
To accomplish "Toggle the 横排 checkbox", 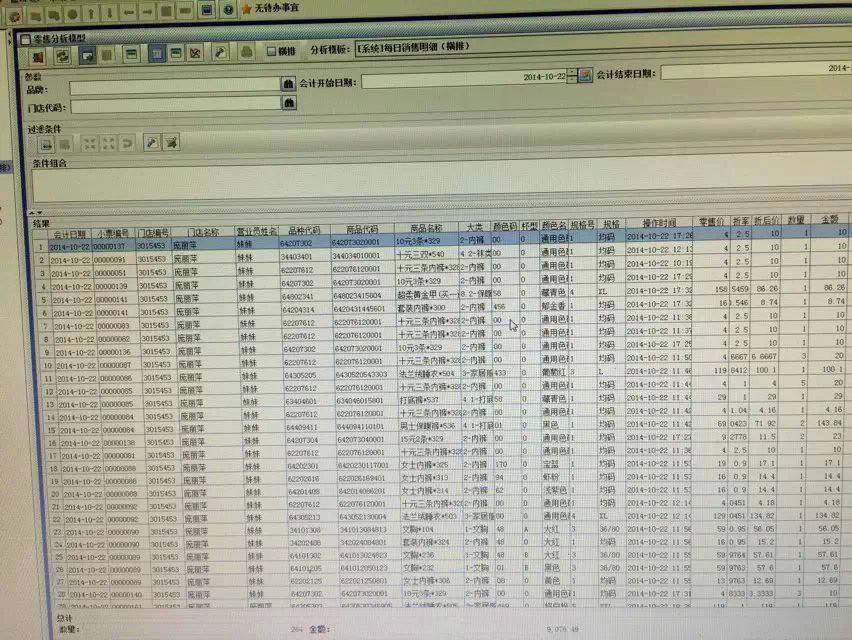I will point(271,50).
